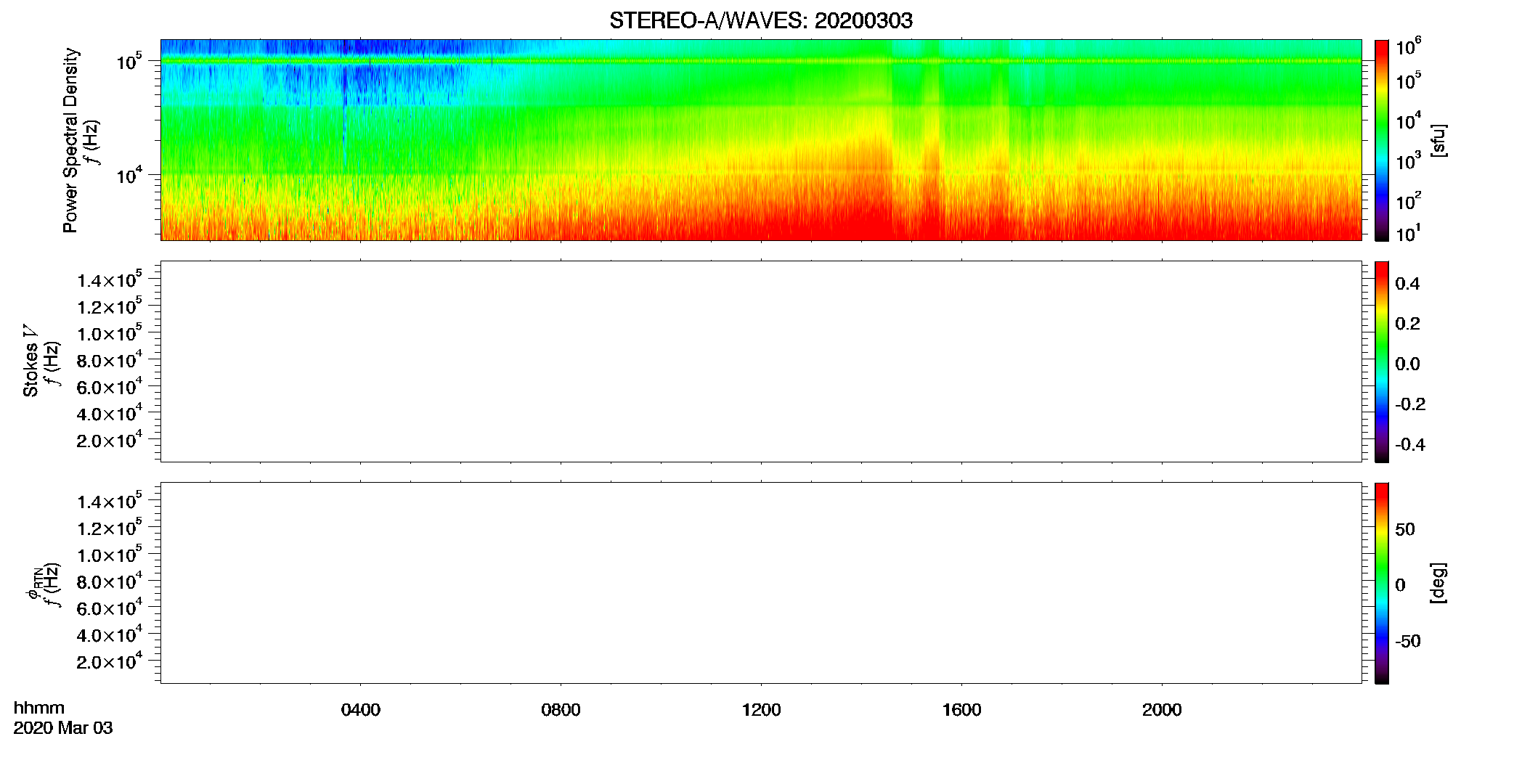This screenshot has width=1522, height=784.
Task: Click the hhmm time format label
Action: 39,709
